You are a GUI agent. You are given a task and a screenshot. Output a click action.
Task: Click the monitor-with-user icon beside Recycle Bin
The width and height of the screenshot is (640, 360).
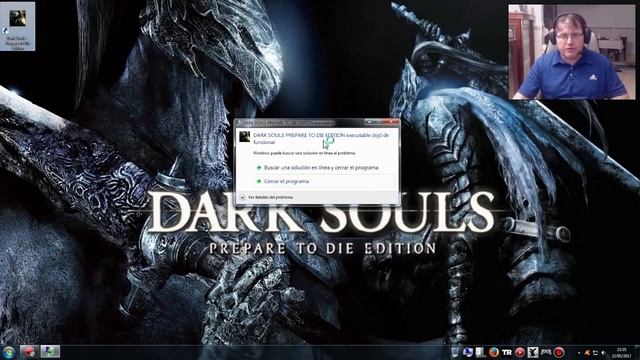click(x=468, y=352)
